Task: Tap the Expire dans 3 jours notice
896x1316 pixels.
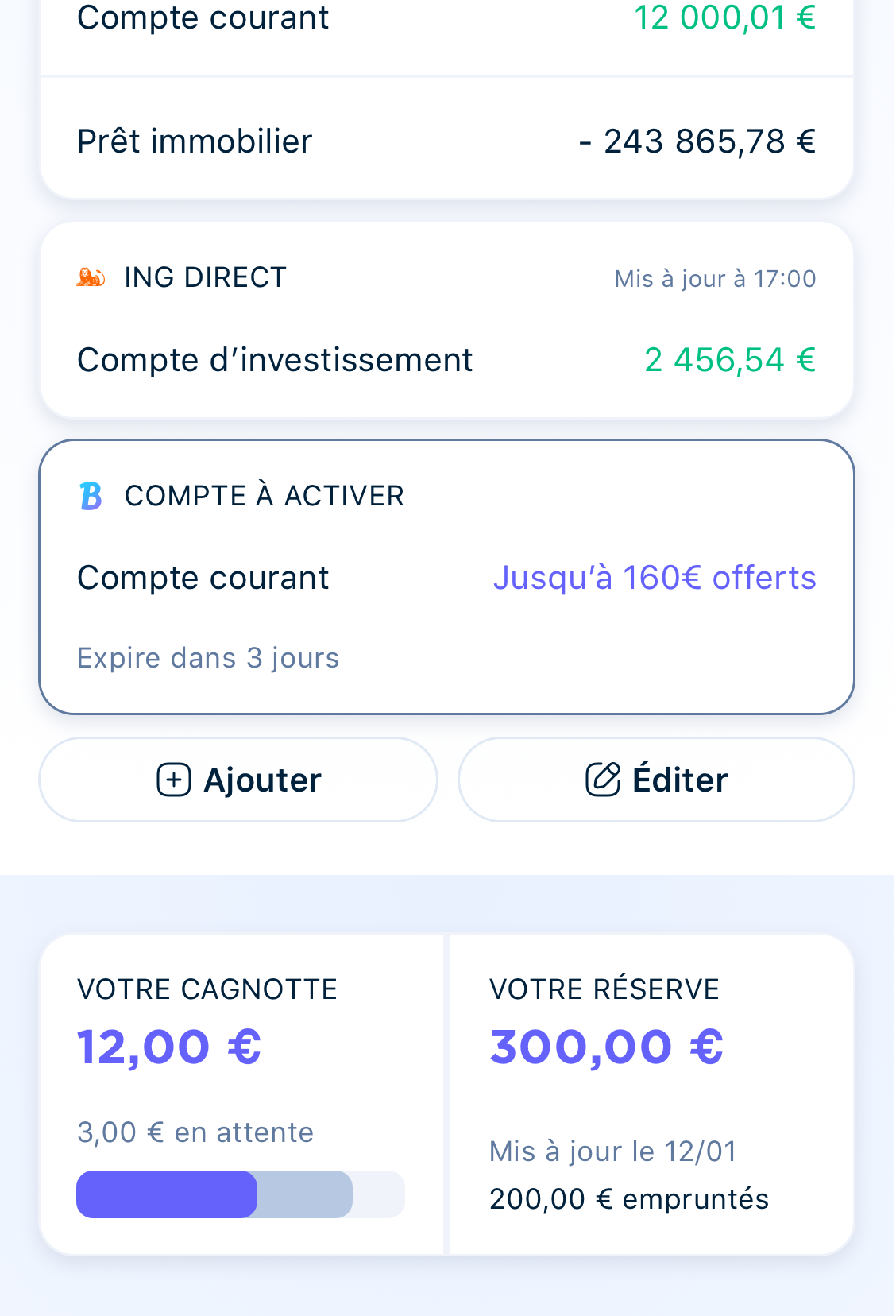Action: pos(208,658)
